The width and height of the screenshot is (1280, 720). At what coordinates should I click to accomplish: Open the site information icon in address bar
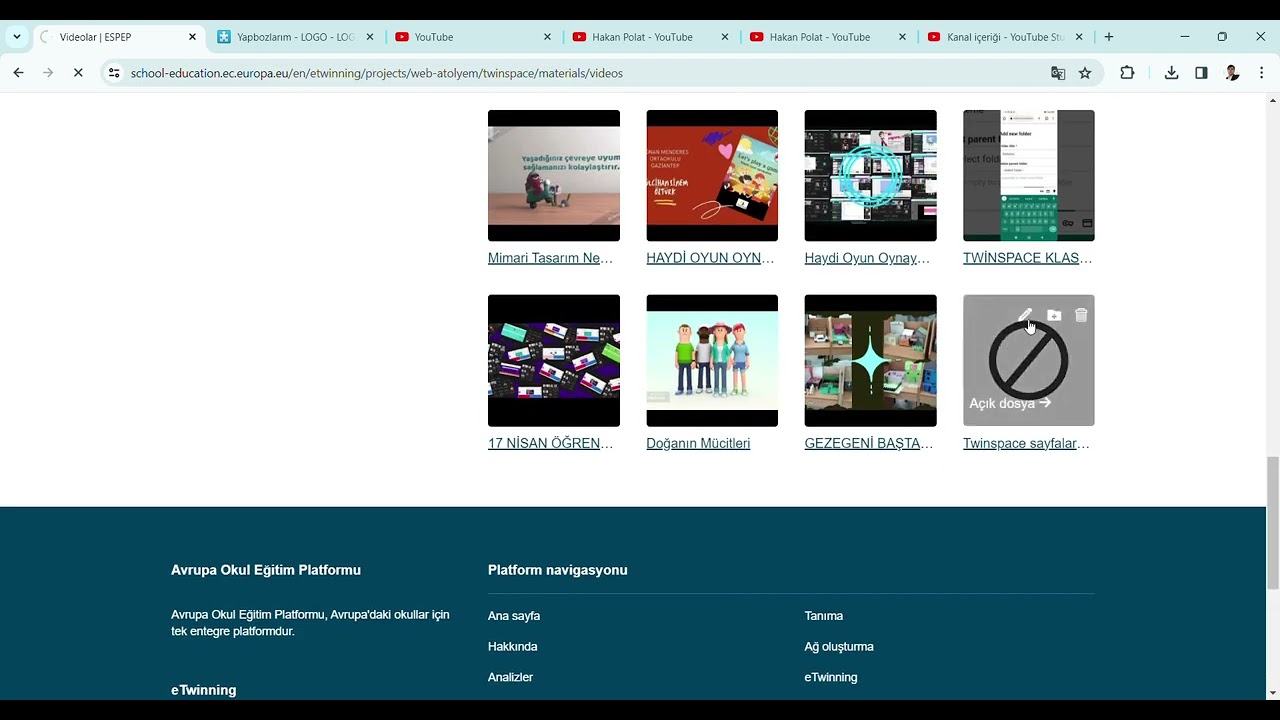coord(114,73)
